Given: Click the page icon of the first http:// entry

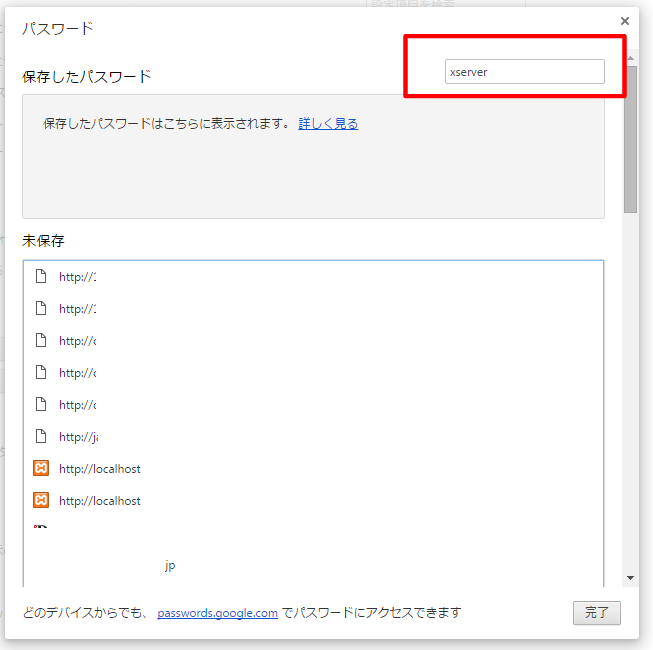Looking at the screenshot, I should [x=41, y=276].
